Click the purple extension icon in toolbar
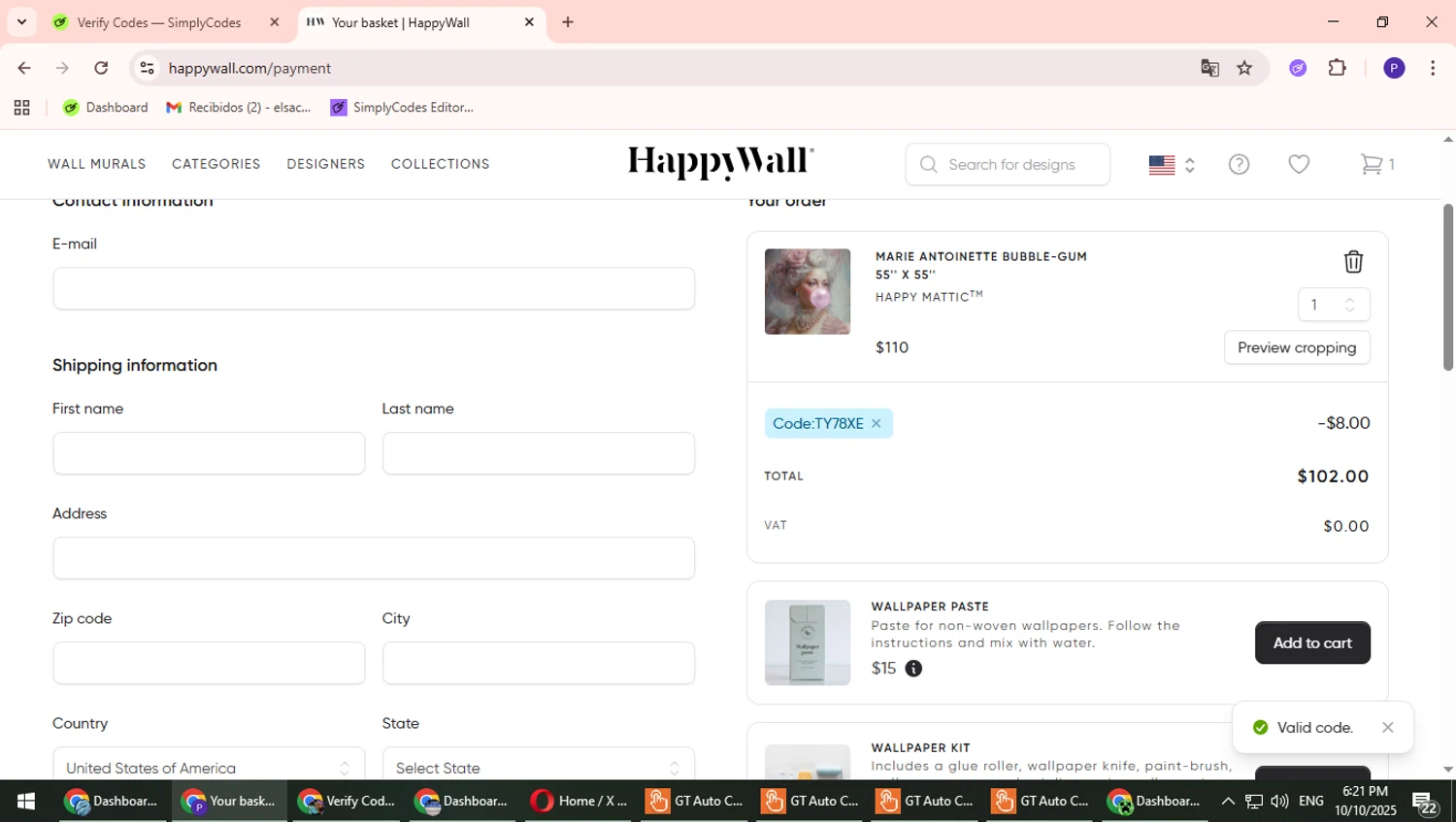The width and height of the screenshot is (1456, 822). pyautogui.click(x=1298, y=68)
